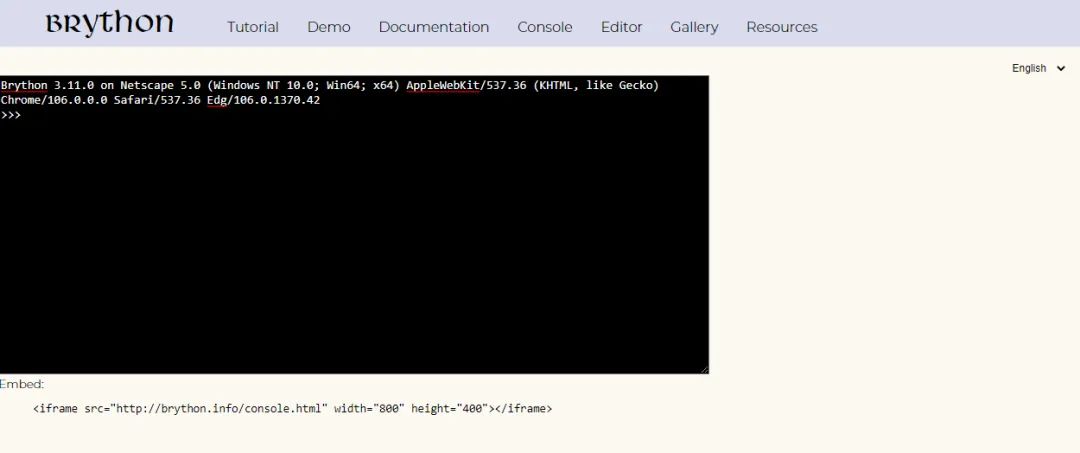Click the iframe embed code text
The width and height of the screenshot is (1080, 453).
[293, 408]
